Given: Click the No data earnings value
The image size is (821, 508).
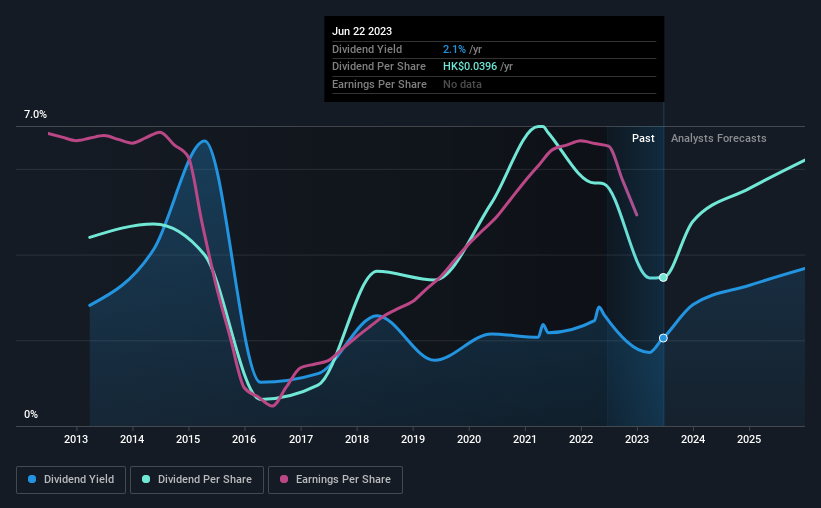Looking at the screenshot, I should tap(462, 84).
